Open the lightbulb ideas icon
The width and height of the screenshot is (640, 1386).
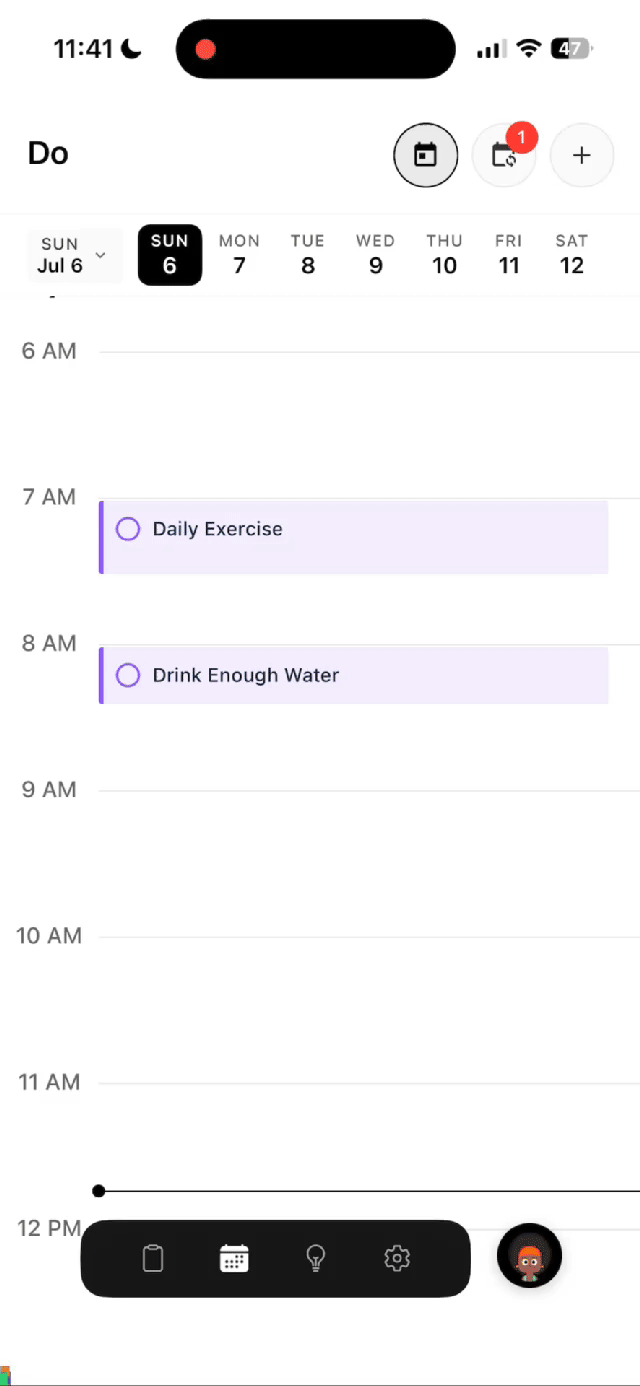tap(316, 1258)
